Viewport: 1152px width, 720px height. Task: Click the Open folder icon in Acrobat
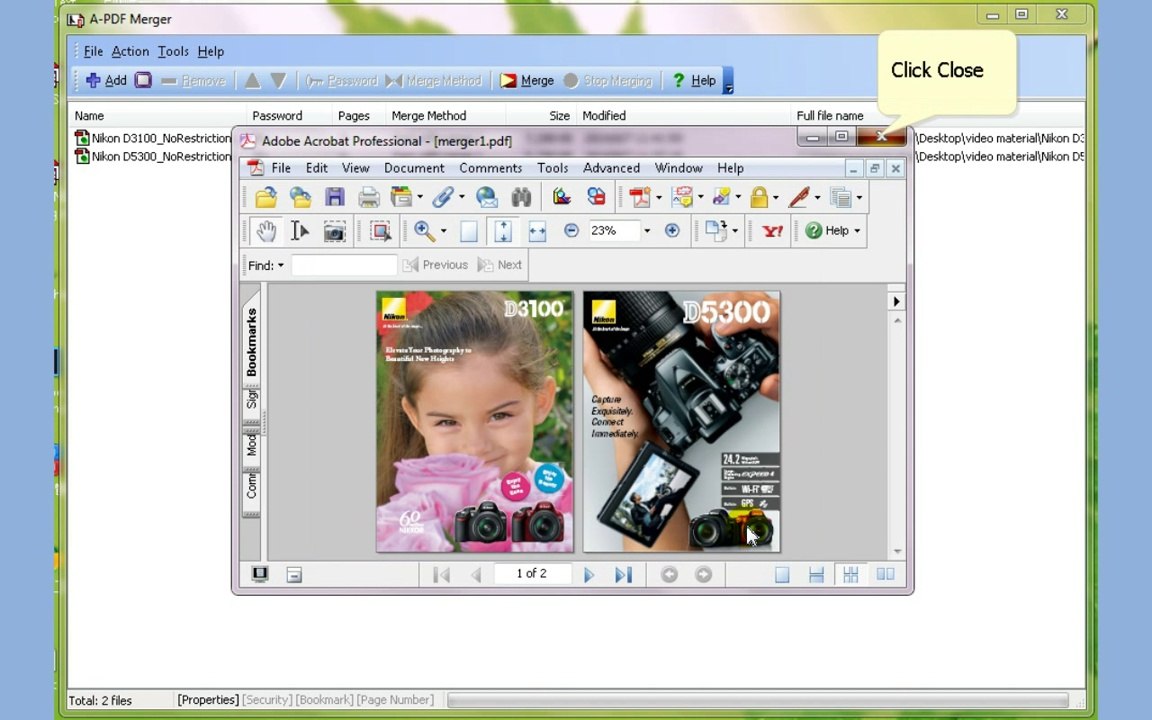pos(266,197)
